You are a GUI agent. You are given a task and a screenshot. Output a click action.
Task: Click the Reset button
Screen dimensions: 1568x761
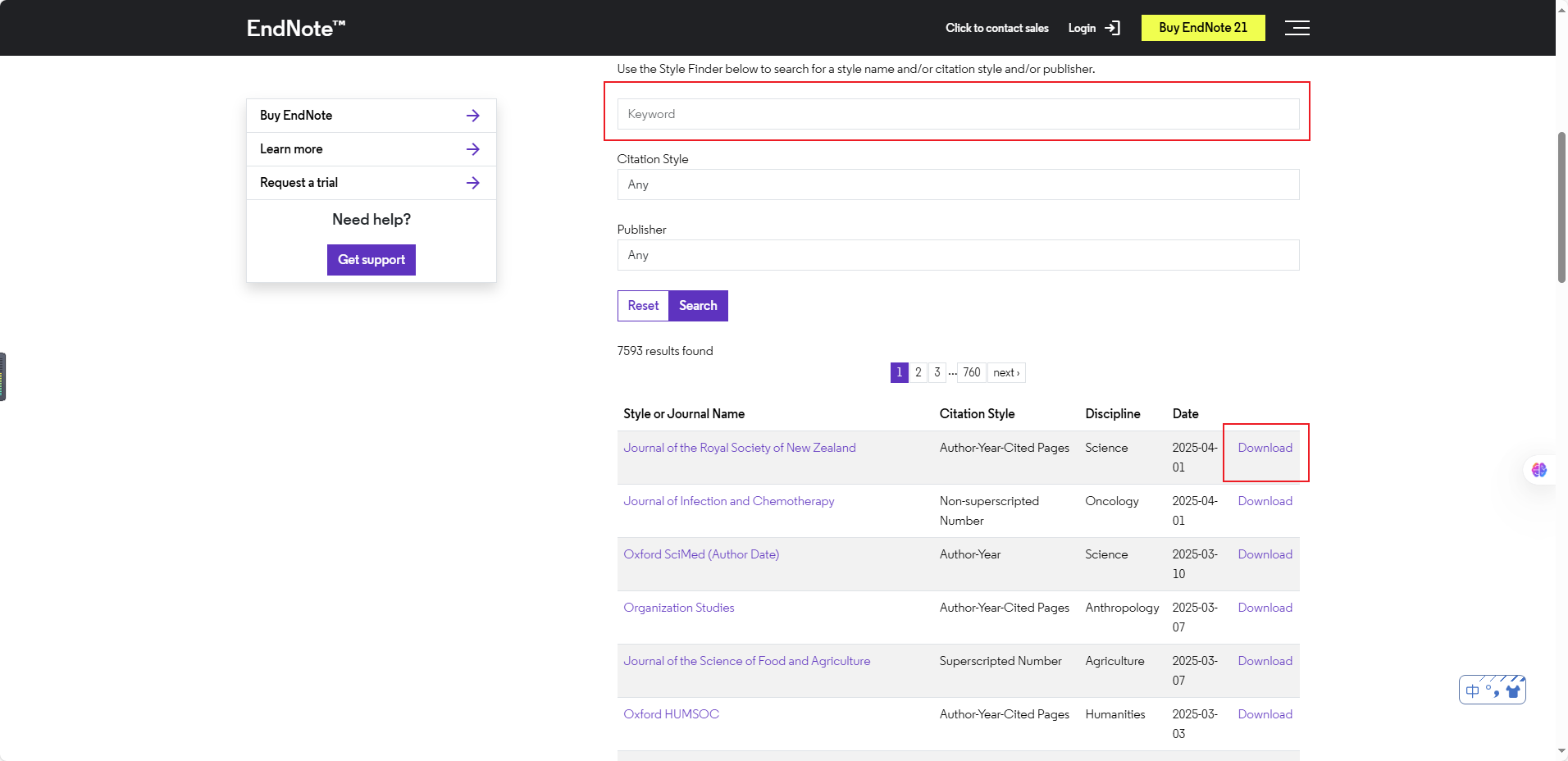click(643, 306)
